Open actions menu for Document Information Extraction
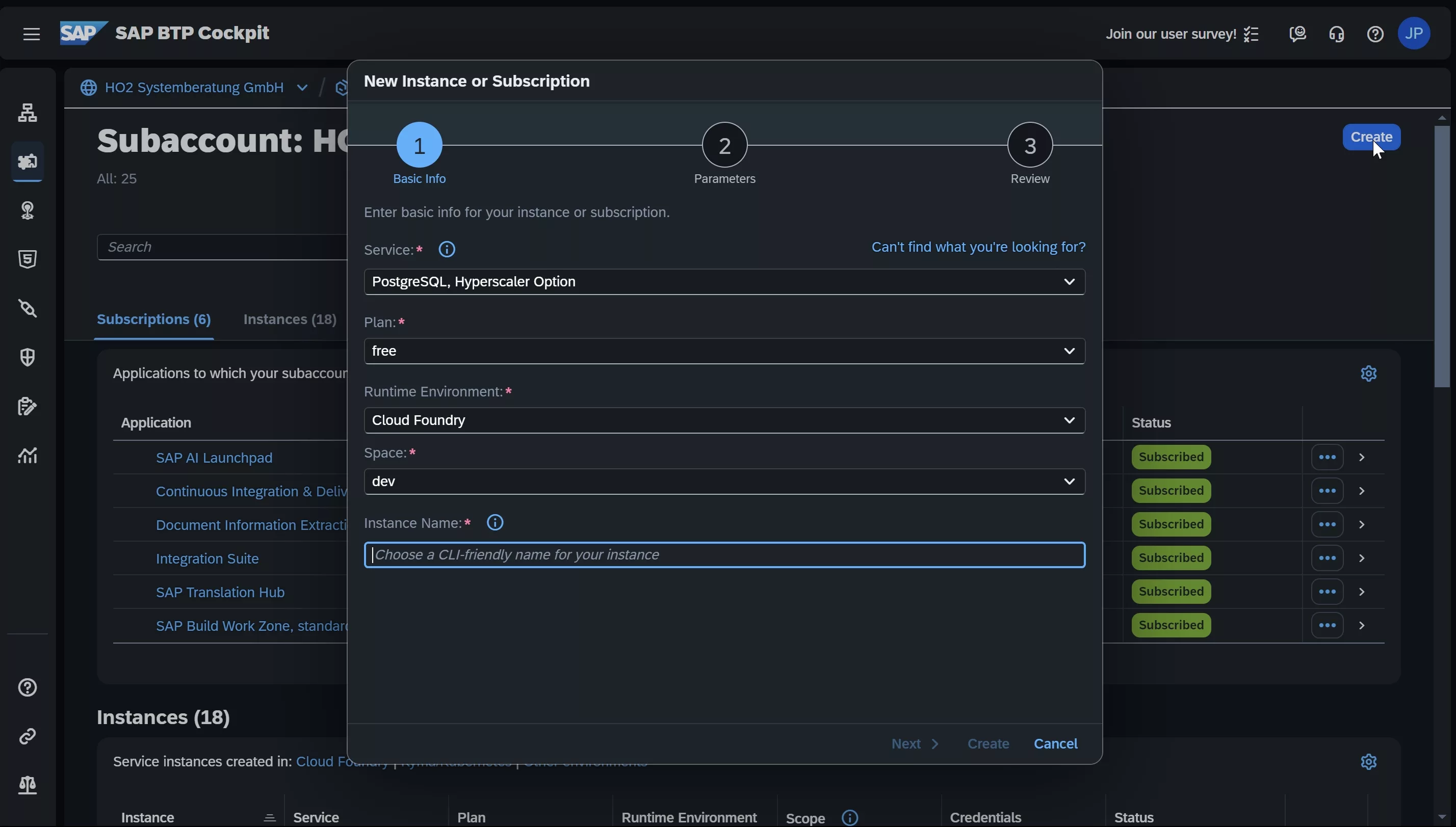The height and width of the screenshot is (827, 1456). click(x=1327, y=524)
